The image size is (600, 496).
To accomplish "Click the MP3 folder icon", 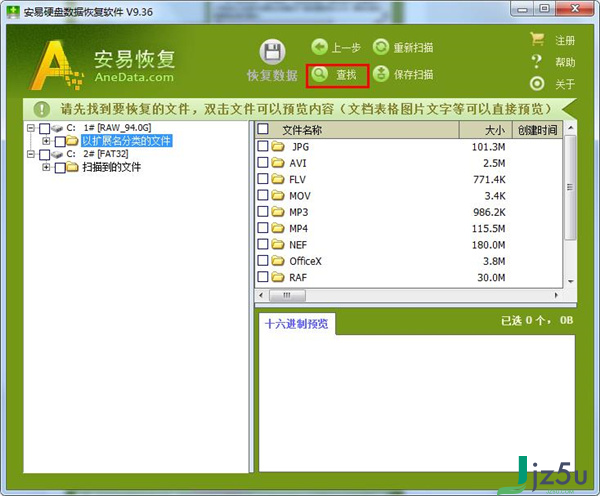I will pyautogui.click(x=278, y=212).
